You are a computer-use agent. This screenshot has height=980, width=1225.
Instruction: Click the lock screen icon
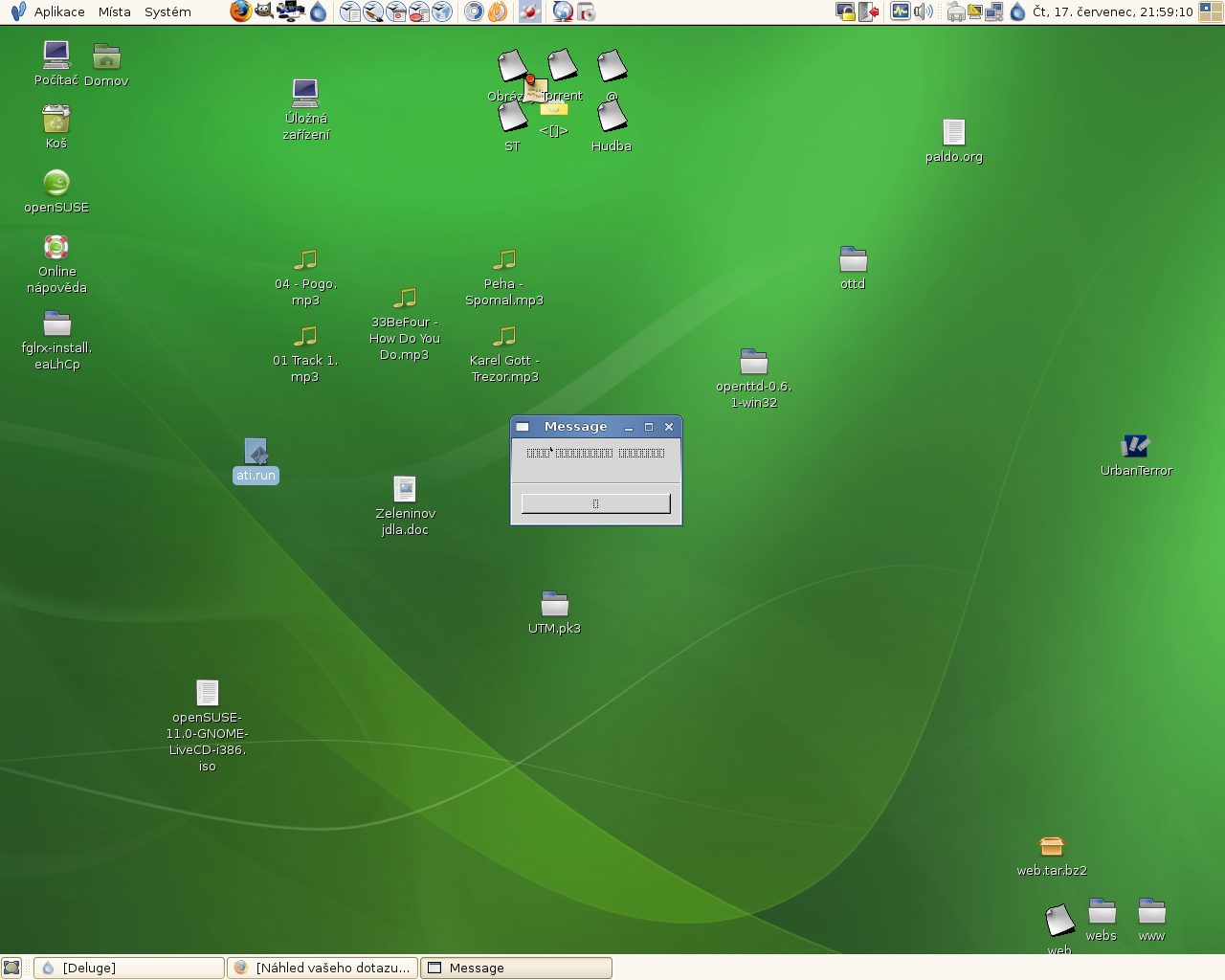845,11
